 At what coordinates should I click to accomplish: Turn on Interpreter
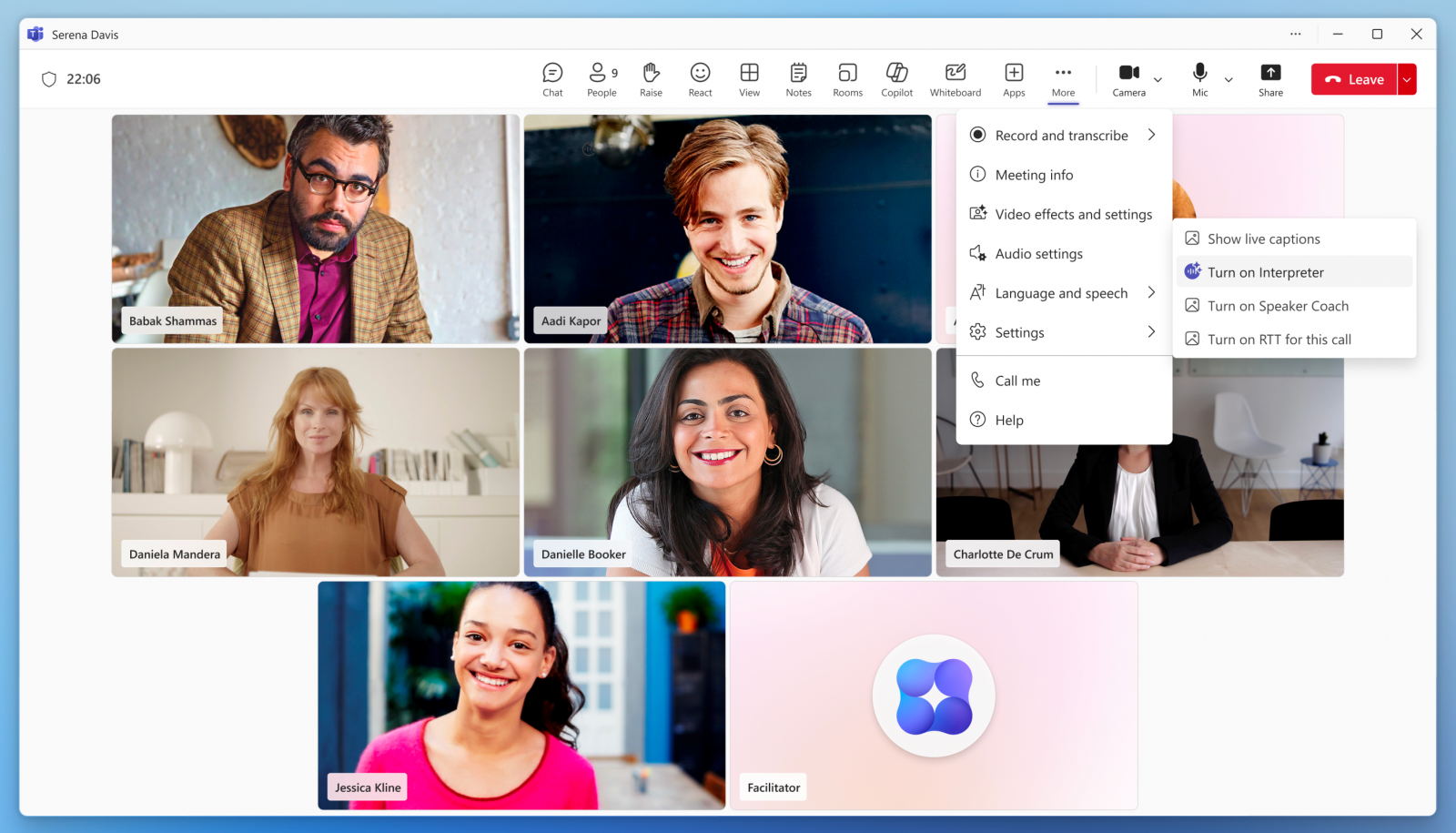[x=1265, y=271]
